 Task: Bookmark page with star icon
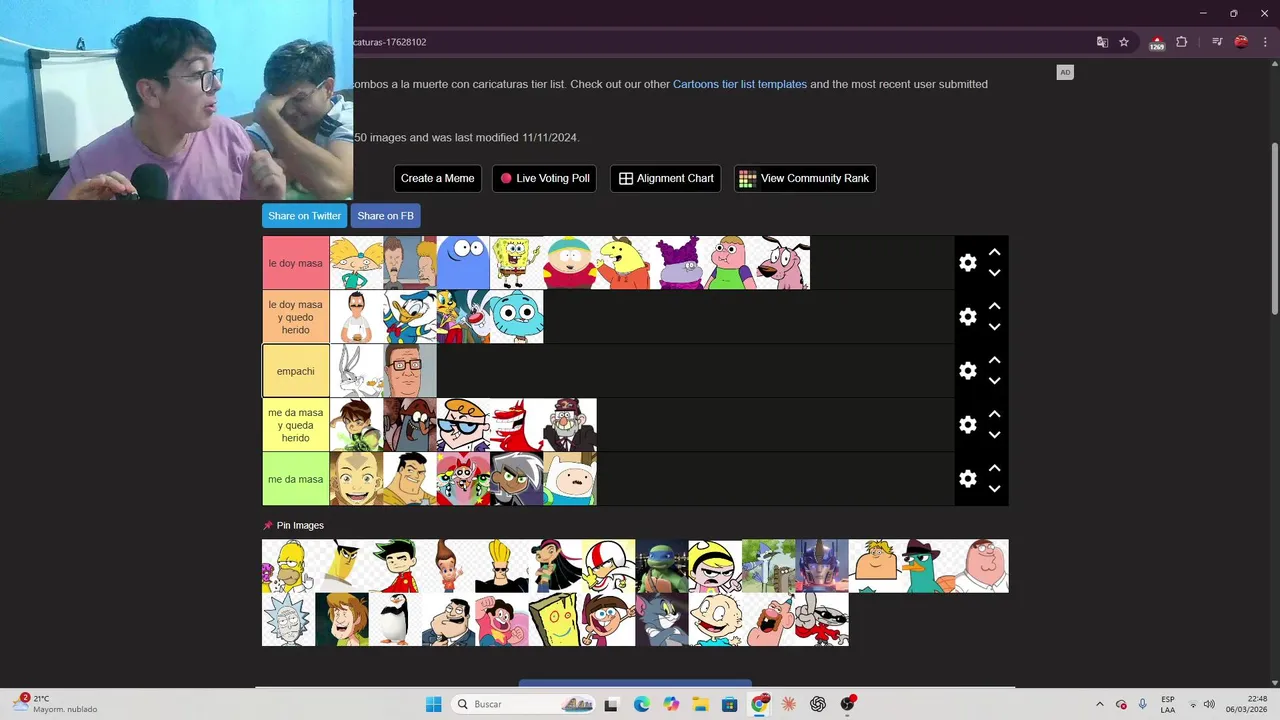pos(1124,42)
